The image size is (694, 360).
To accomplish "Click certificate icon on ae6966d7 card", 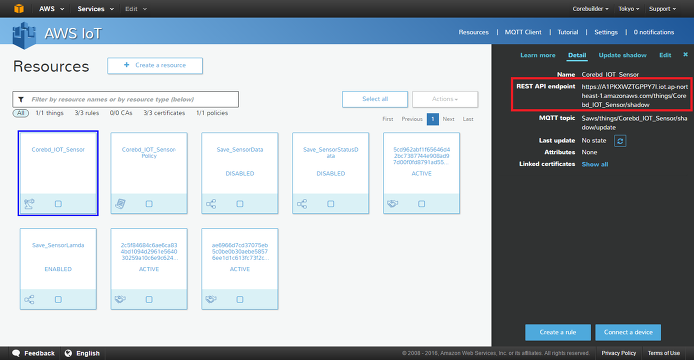I will (211, 299).
